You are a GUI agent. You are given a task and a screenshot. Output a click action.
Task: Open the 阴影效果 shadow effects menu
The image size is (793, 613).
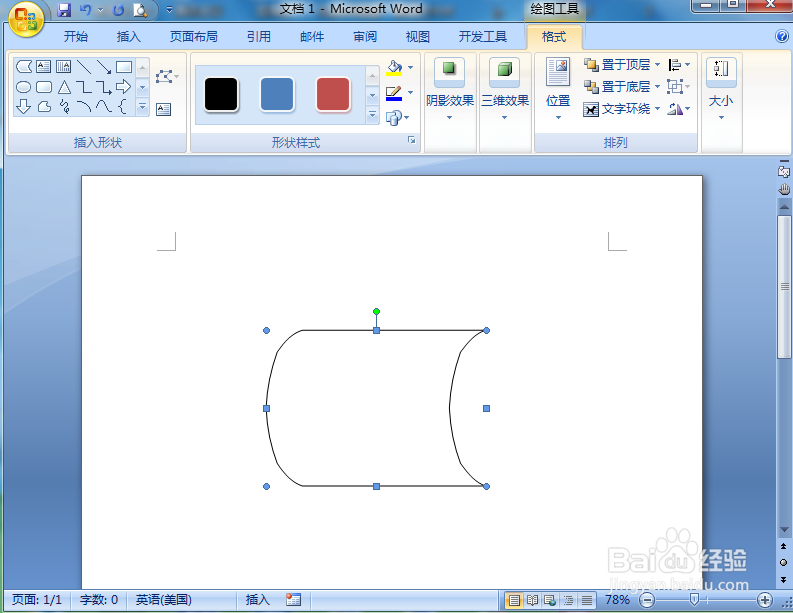tap(450, 89)
